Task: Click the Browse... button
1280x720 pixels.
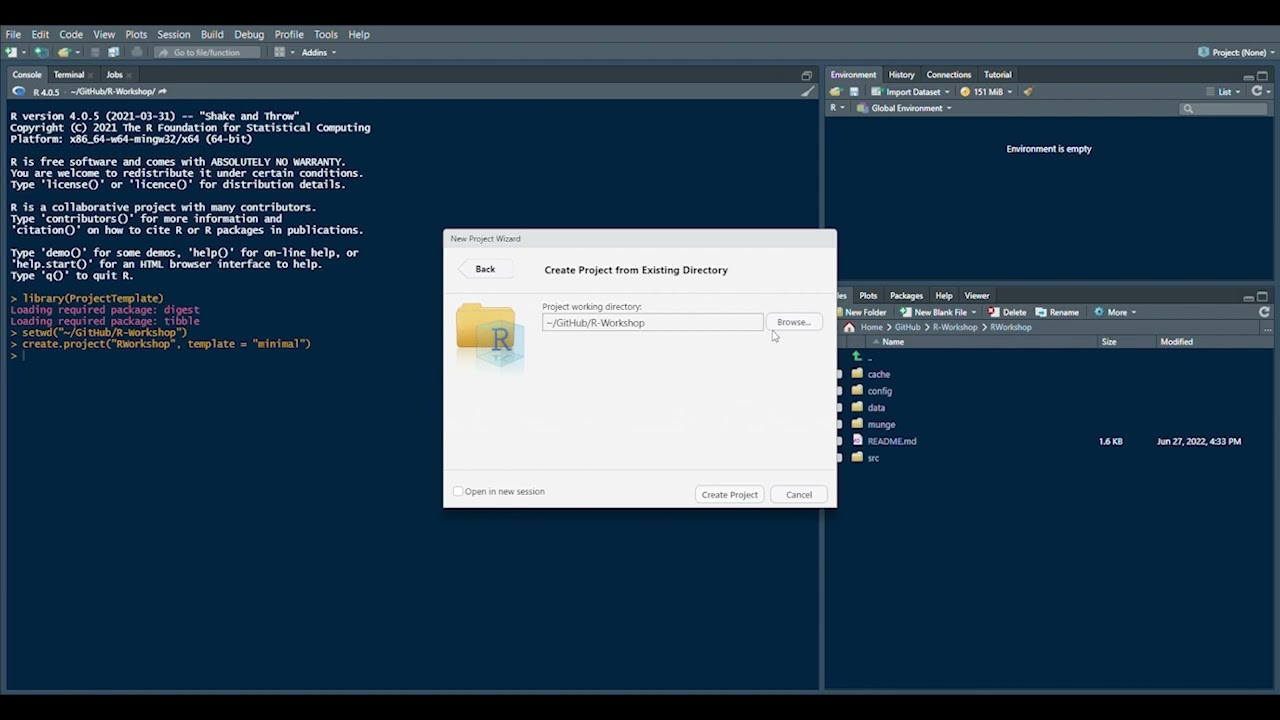Action: click(794, 322)
